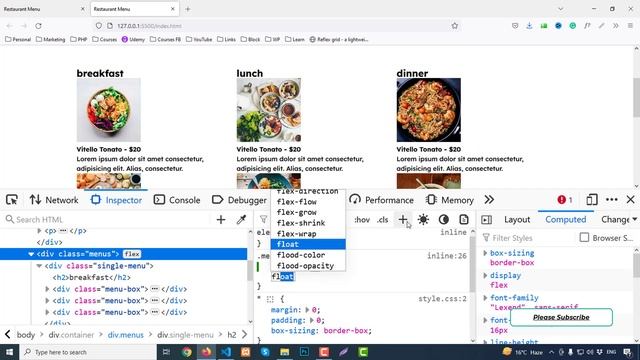This screenshot has height=360, width=640.
Task: Select flex-grow from autocomplete list
Action: tap(308, 212)
